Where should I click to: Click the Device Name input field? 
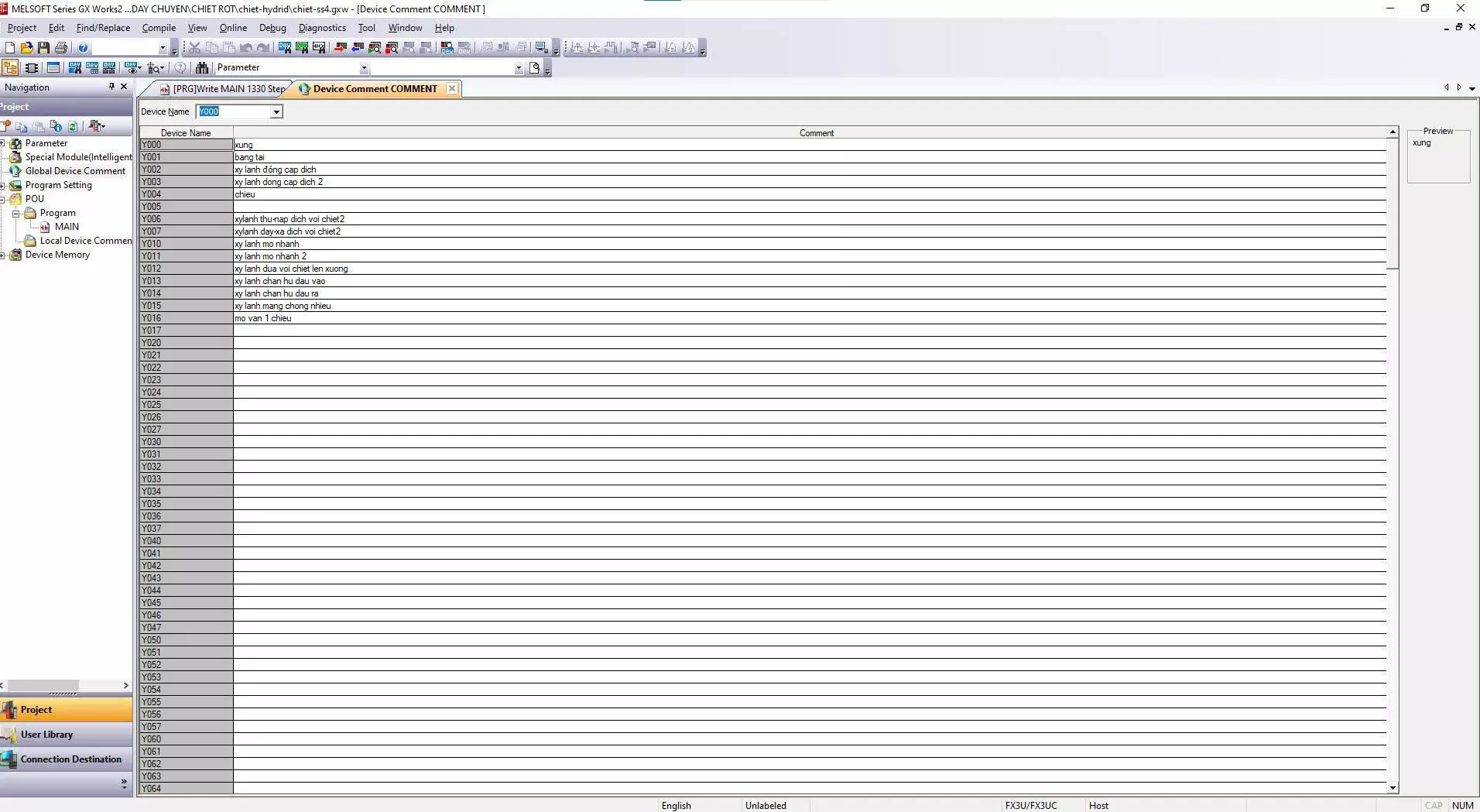(x=233, y=112)
